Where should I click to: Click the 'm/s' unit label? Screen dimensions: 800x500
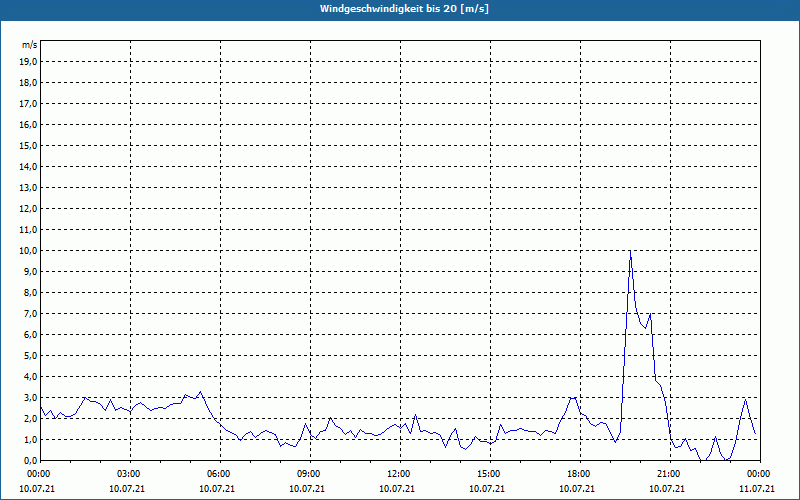(x=30, y=45)
